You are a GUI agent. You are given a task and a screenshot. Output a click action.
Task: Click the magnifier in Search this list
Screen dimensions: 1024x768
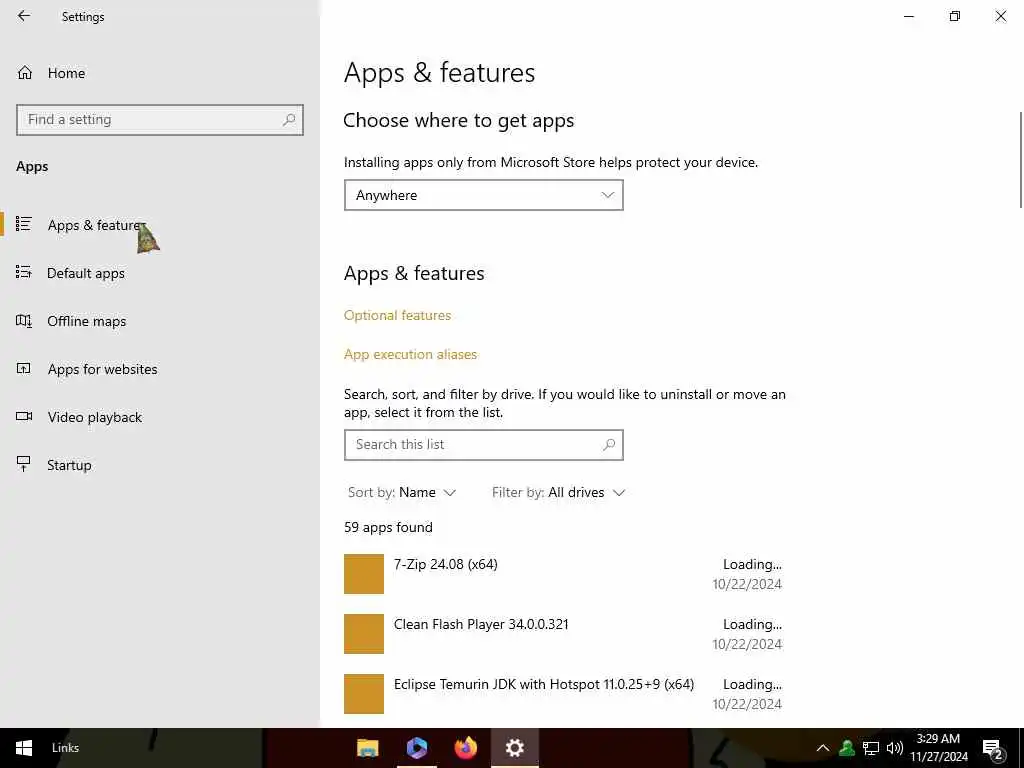609,445
